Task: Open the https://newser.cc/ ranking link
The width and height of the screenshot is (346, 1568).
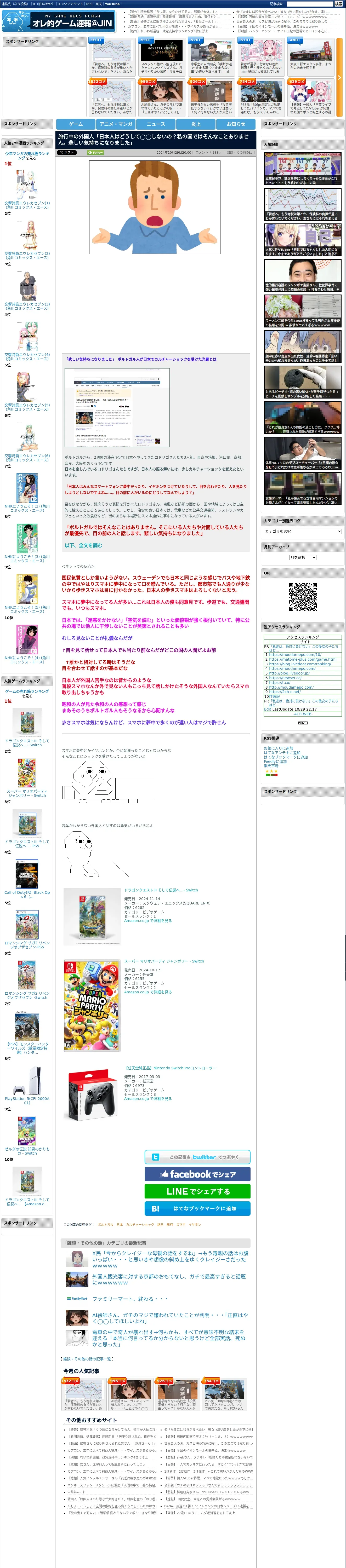Action: [x=286, y=678]
